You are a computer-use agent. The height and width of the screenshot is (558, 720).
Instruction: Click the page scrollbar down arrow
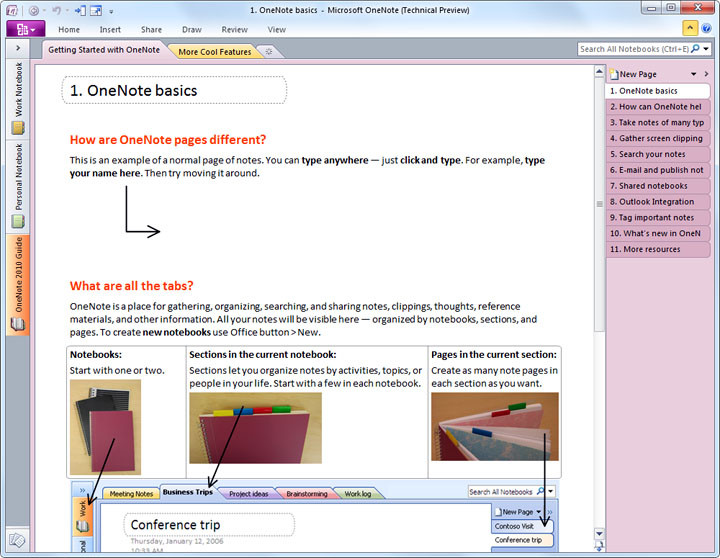pos(599,534)
